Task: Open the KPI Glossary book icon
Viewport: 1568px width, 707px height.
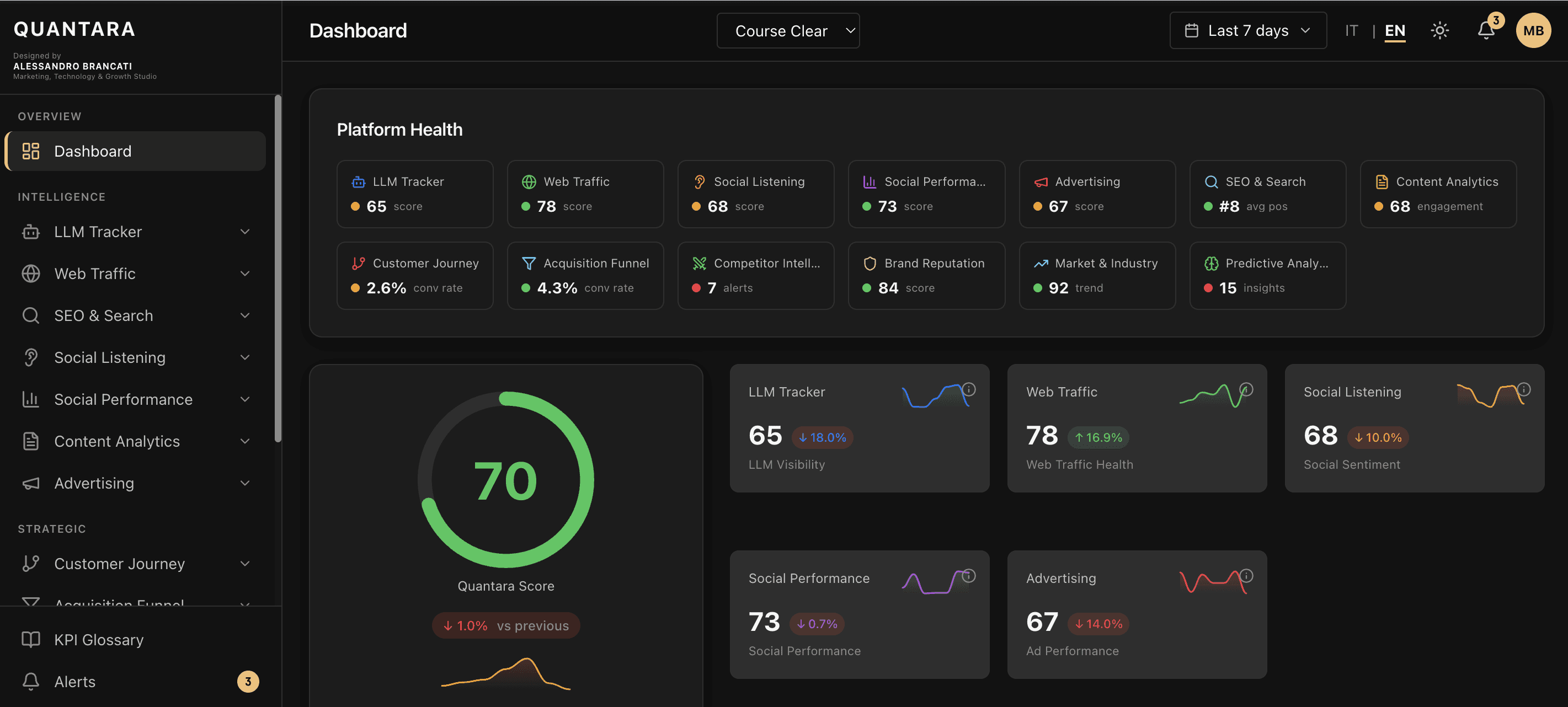Action: (30, 639)
